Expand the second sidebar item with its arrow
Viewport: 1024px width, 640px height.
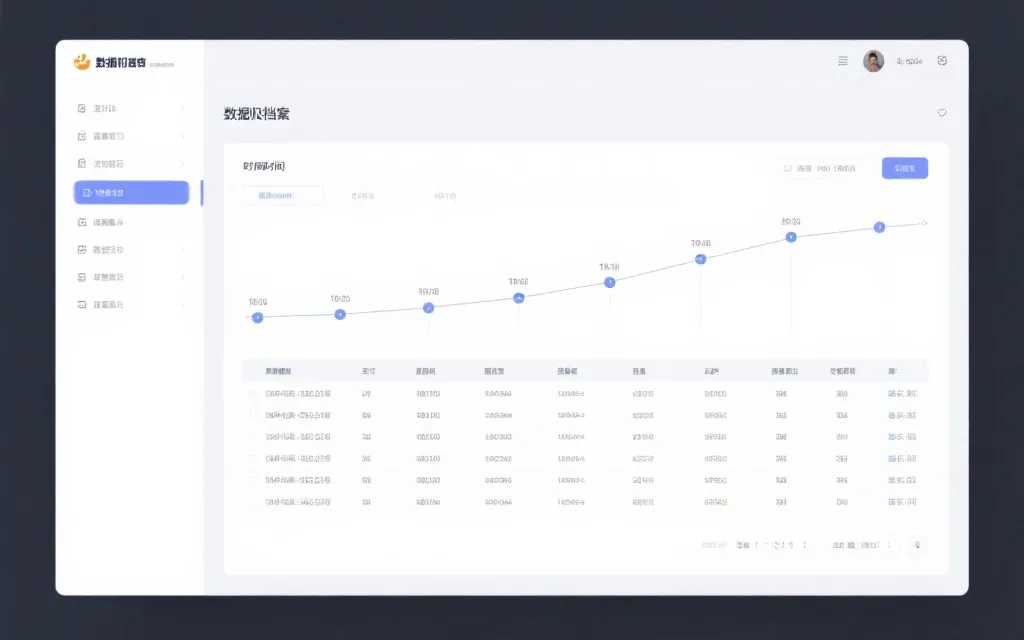coord(182,136)
